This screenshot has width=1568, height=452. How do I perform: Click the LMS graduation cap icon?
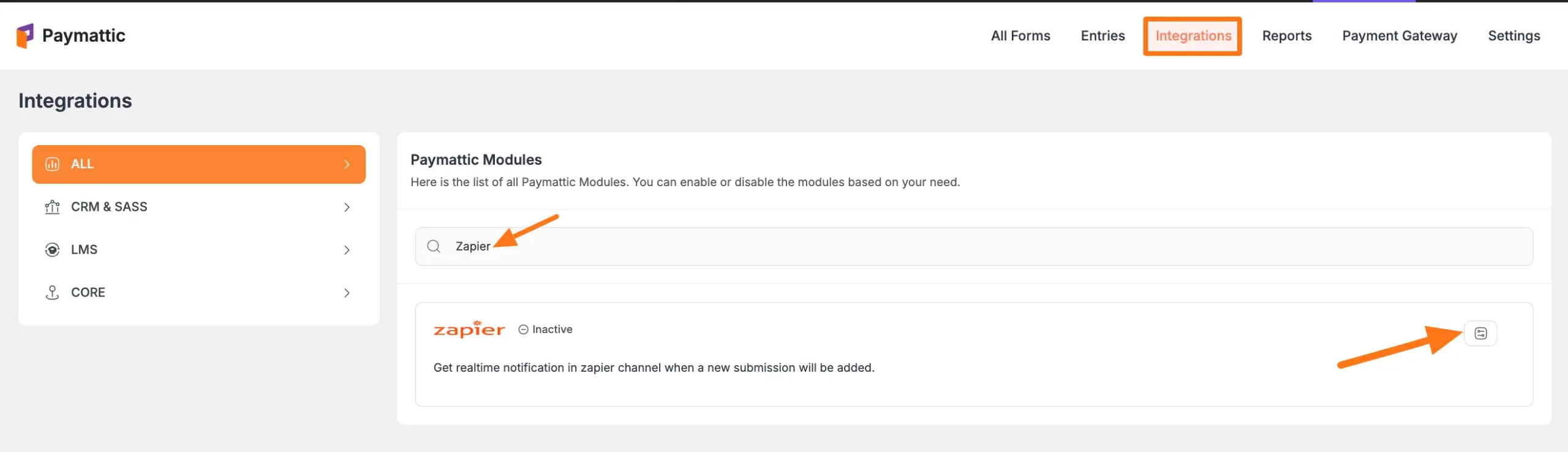pos(53,250)
